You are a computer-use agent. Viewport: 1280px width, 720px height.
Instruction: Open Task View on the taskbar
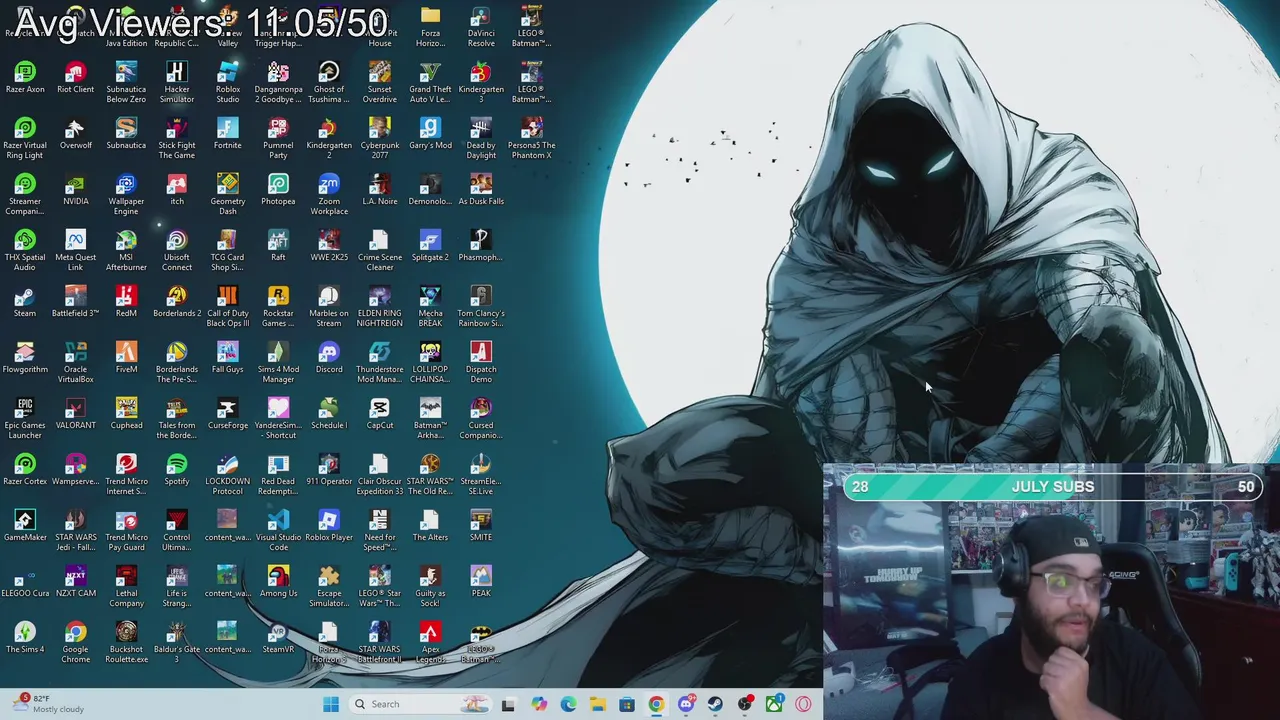(508, 704)
